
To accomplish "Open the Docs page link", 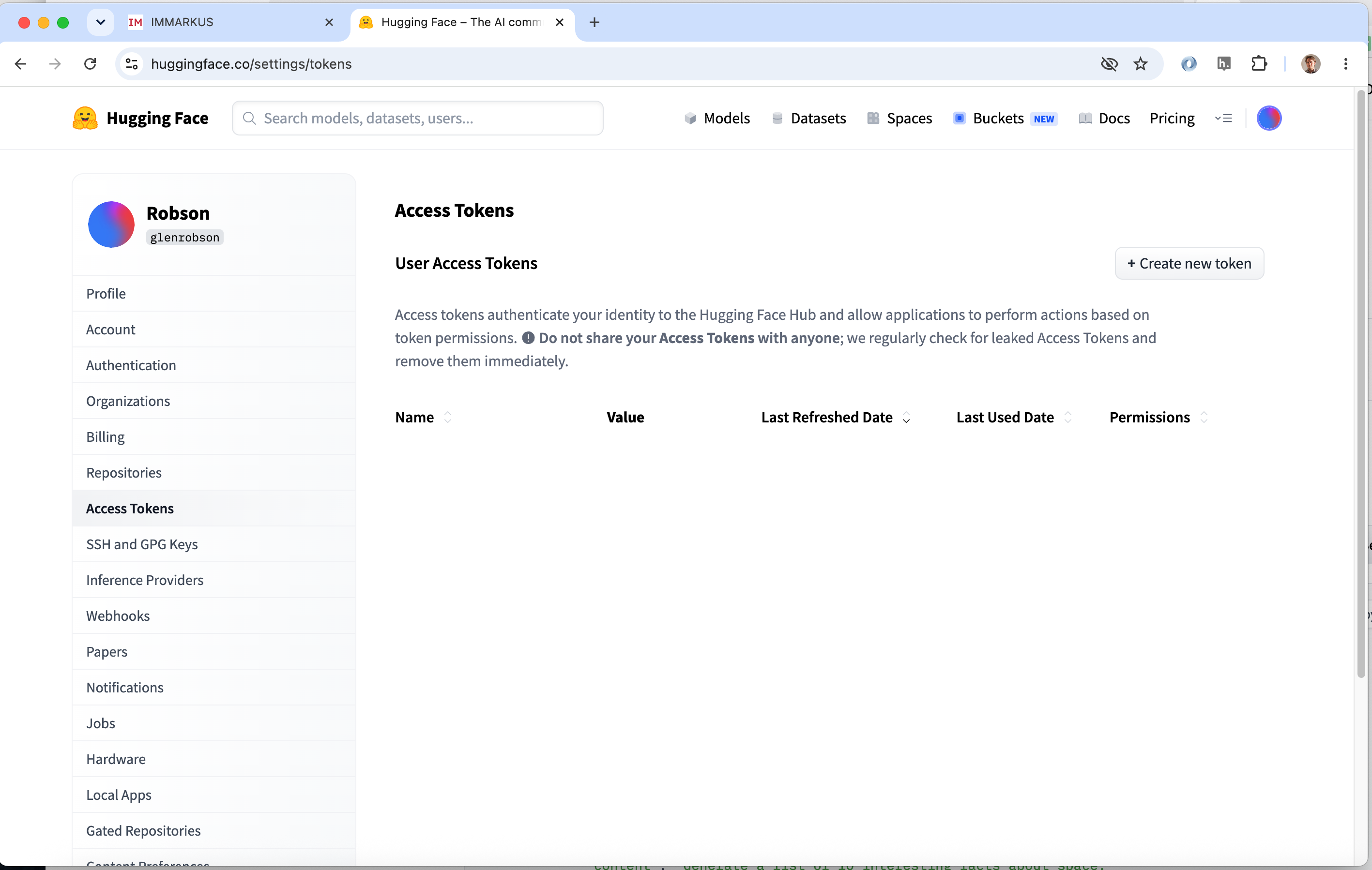I will click(1114, 119).
